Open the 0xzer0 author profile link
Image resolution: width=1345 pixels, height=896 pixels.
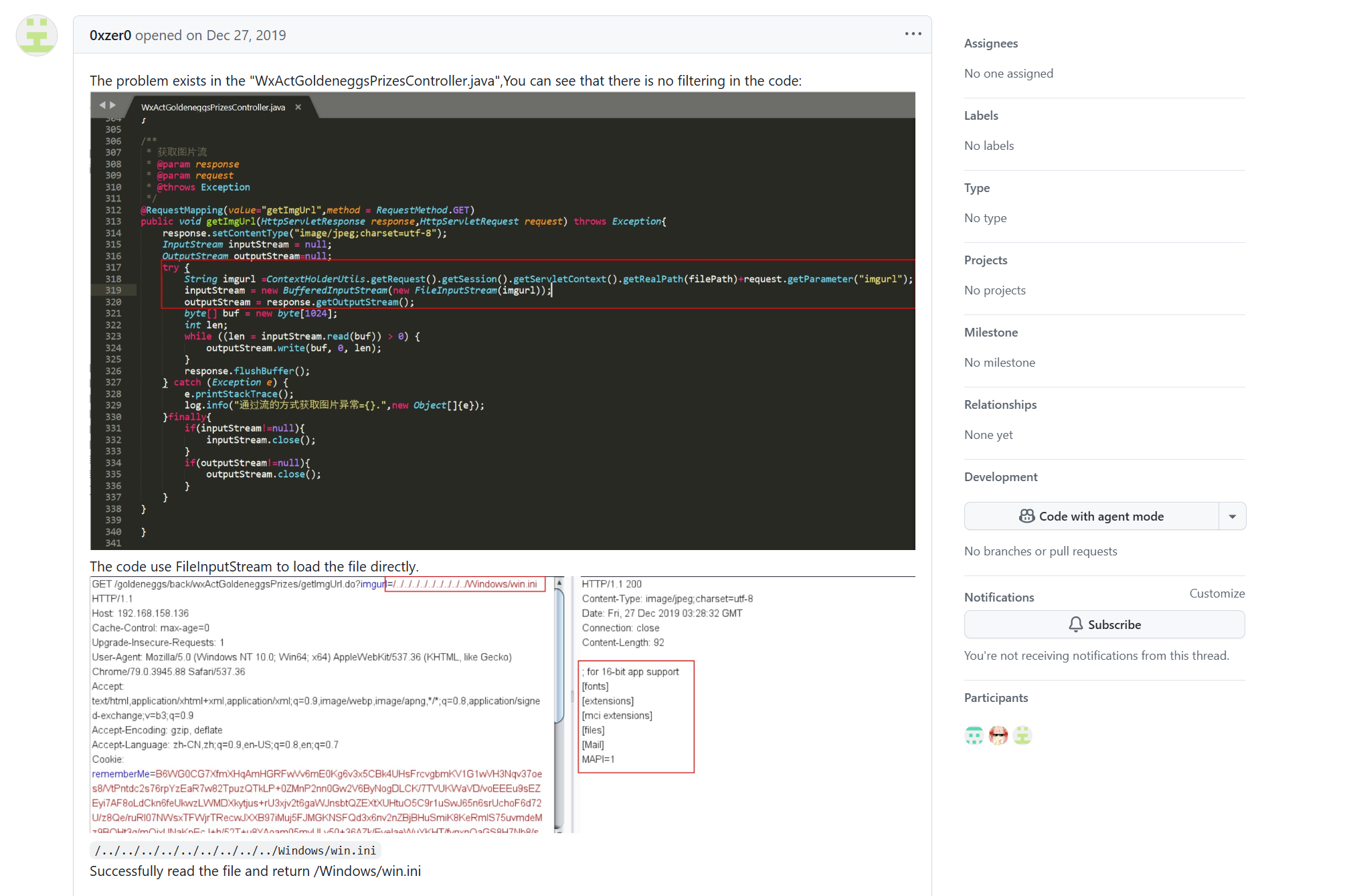coord(110,35)
